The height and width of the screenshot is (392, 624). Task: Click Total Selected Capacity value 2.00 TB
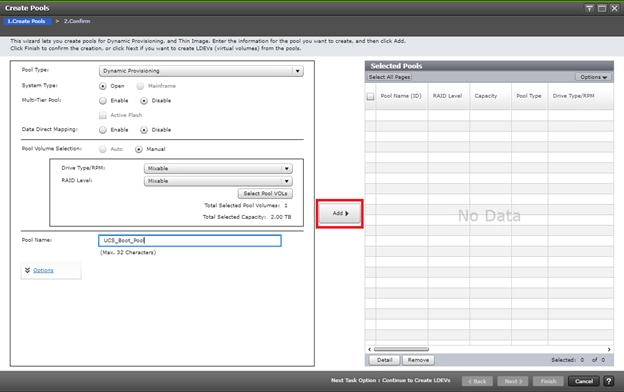(281, 217)
